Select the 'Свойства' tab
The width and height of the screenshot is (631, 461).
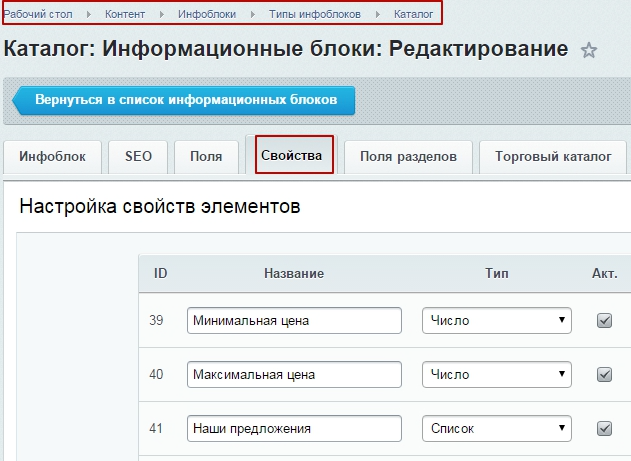(292, 155)
